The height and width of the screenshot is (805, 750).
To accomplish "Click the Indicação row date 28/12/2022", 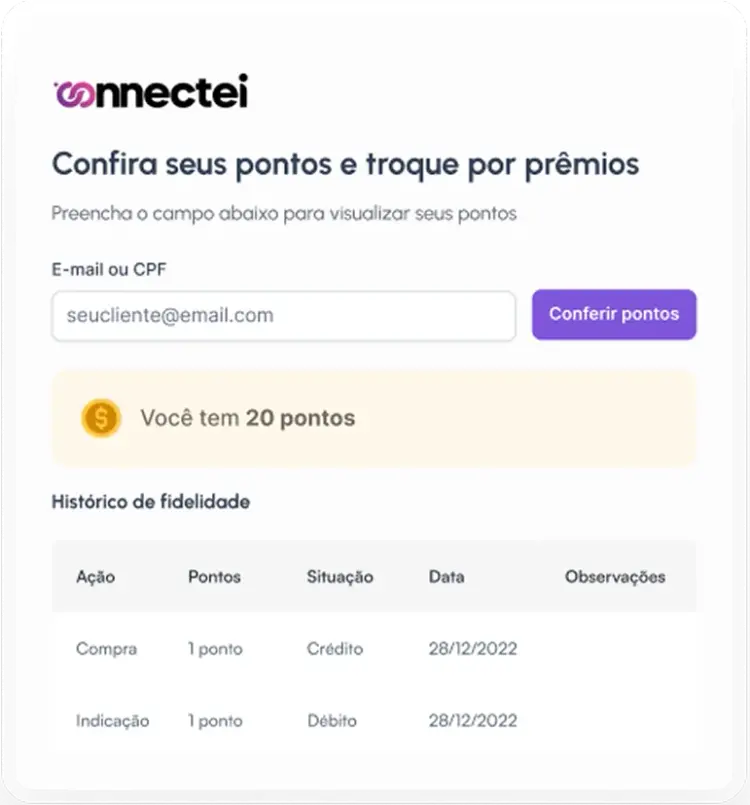I will tap(473, 721).
